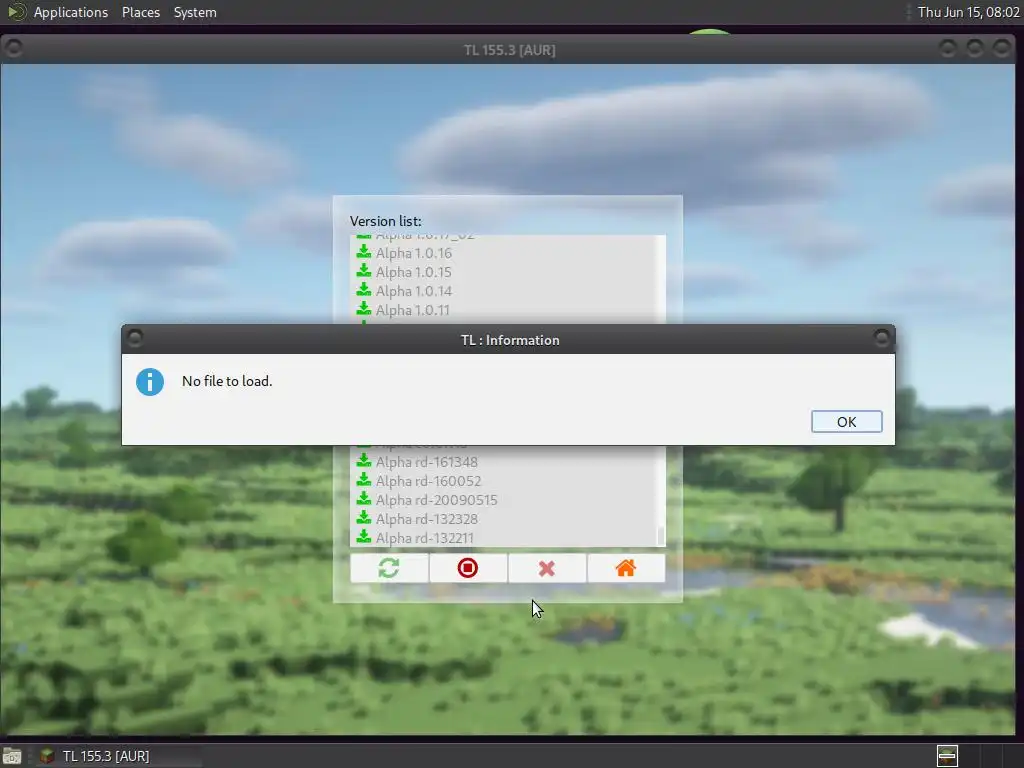Open the Places menu
This screenshot has width=1024, height=768.
[140, 12]
